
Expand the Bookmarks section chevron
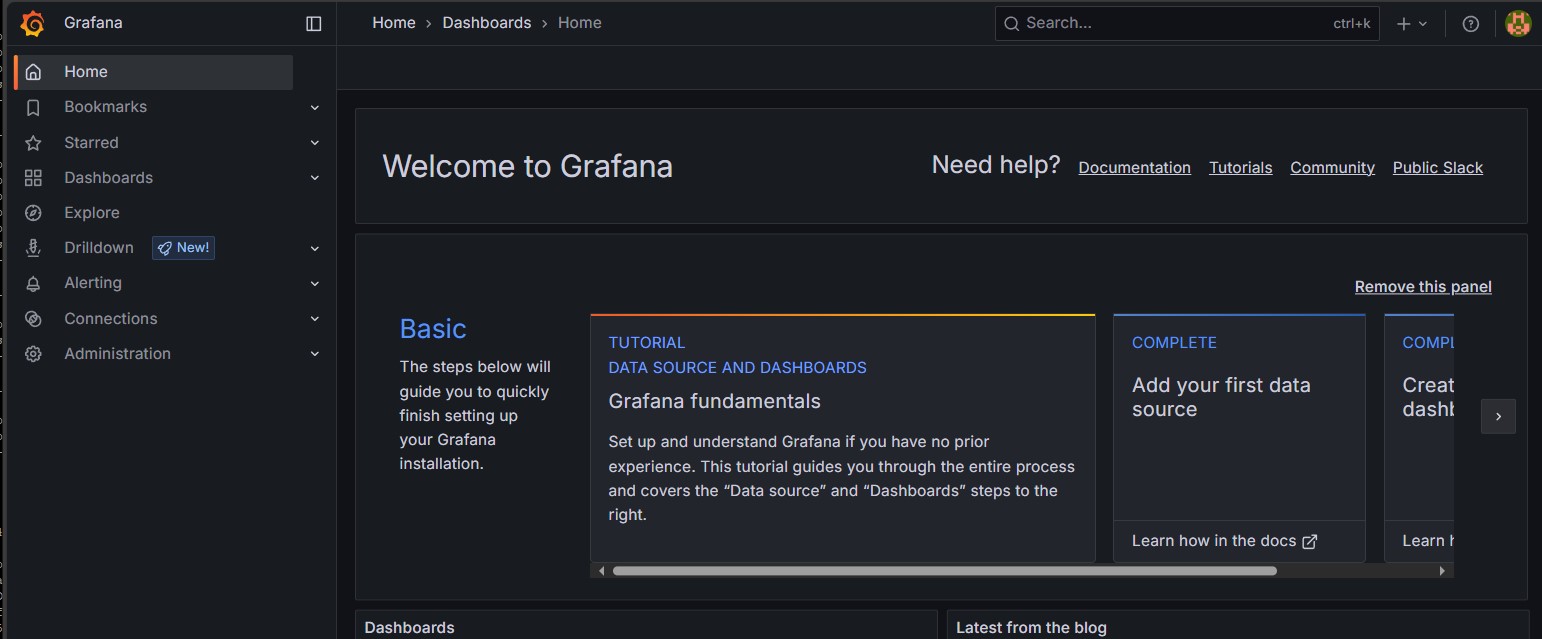point(315,107)
